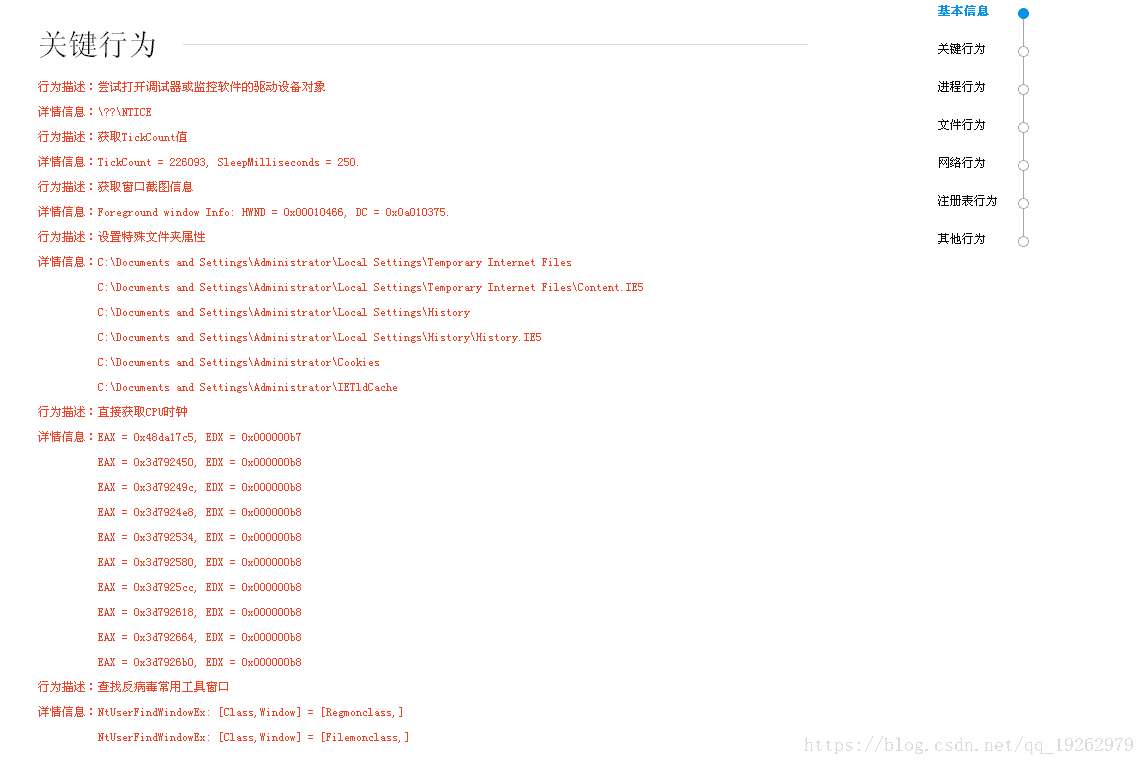Click the path ending in Content.IE5

371,287
